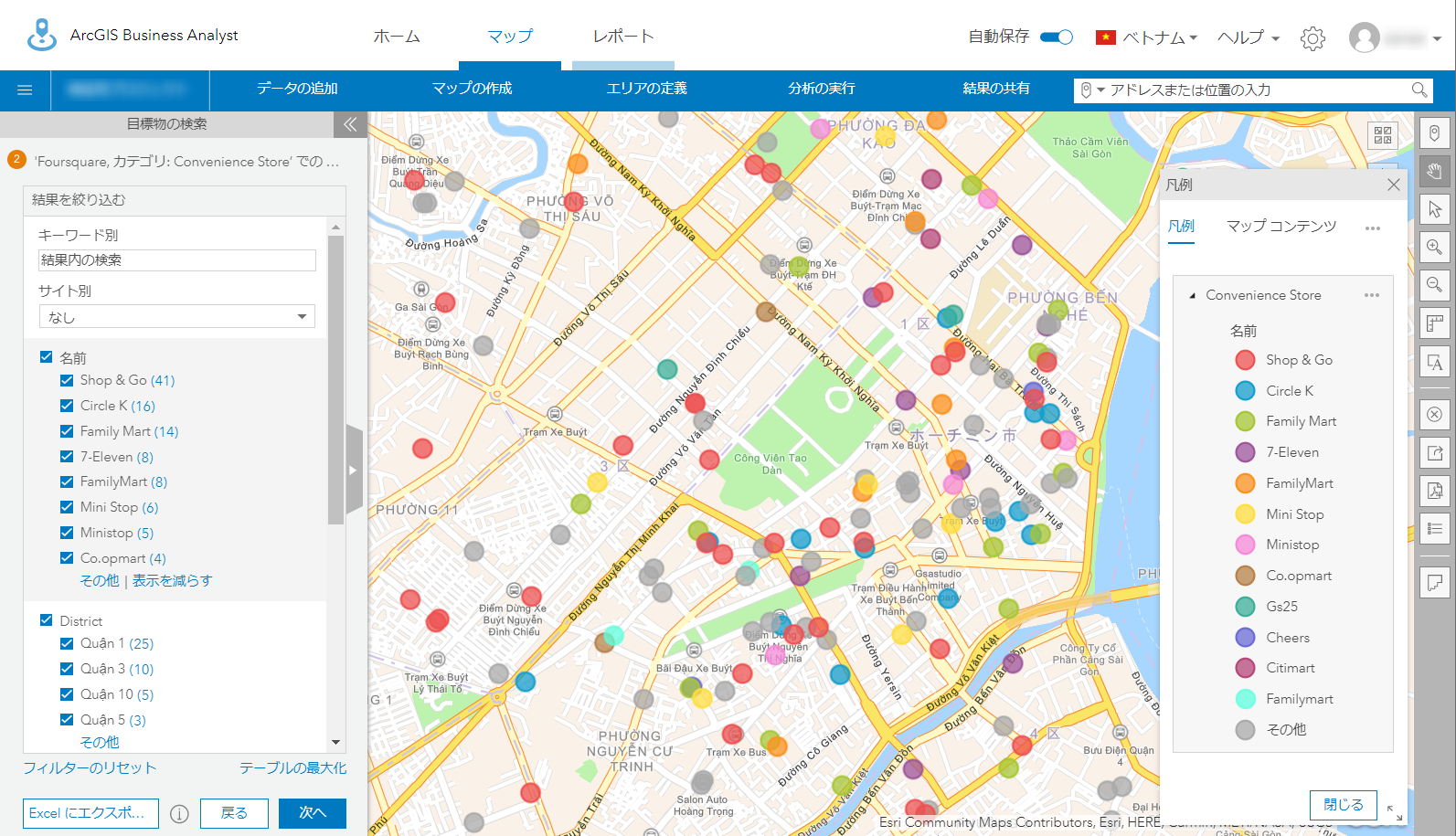
Task: Select the pin location tool
Action: pyautogui.click(x=1435, y=133)
